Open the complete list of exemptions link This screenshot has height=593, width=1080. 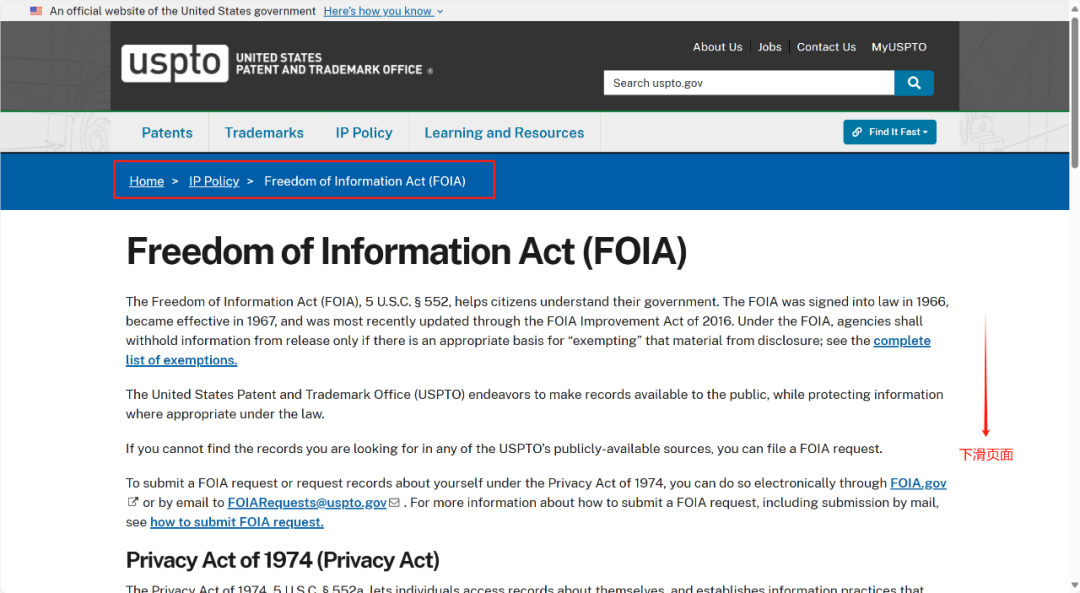pos(181,360)
